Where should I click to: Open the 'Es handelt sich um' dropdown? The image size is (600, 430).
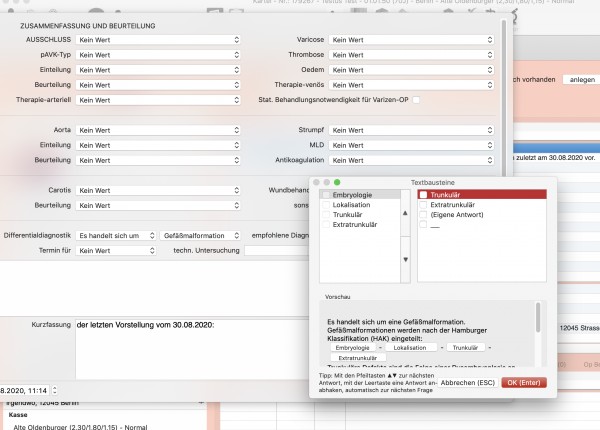(116, 236)
